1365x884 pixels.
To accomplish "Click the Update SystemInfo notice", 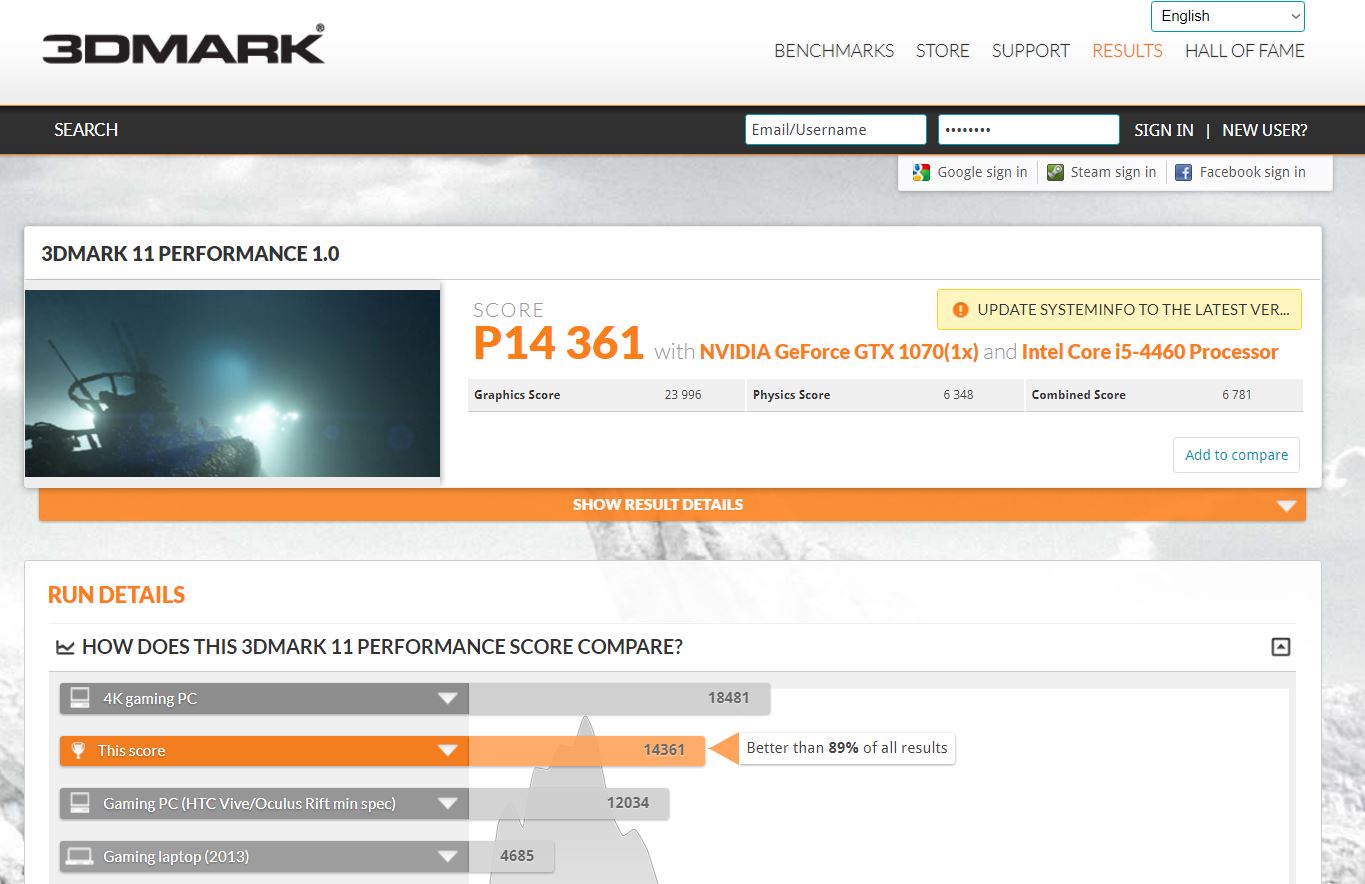I will (1119, 310).
